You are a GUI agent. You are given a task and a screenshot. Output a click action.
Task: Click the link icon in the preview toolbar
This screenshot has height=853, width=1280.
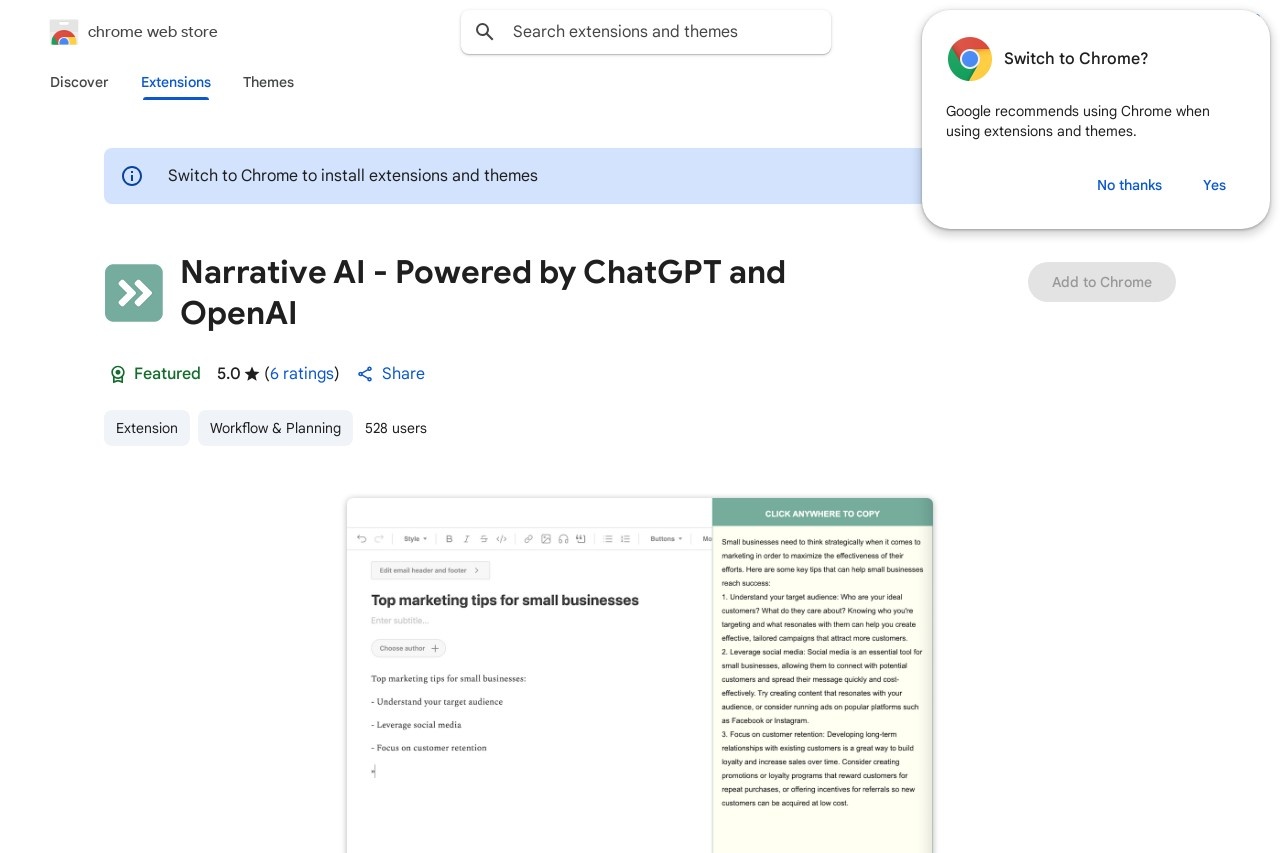(529, 539)
